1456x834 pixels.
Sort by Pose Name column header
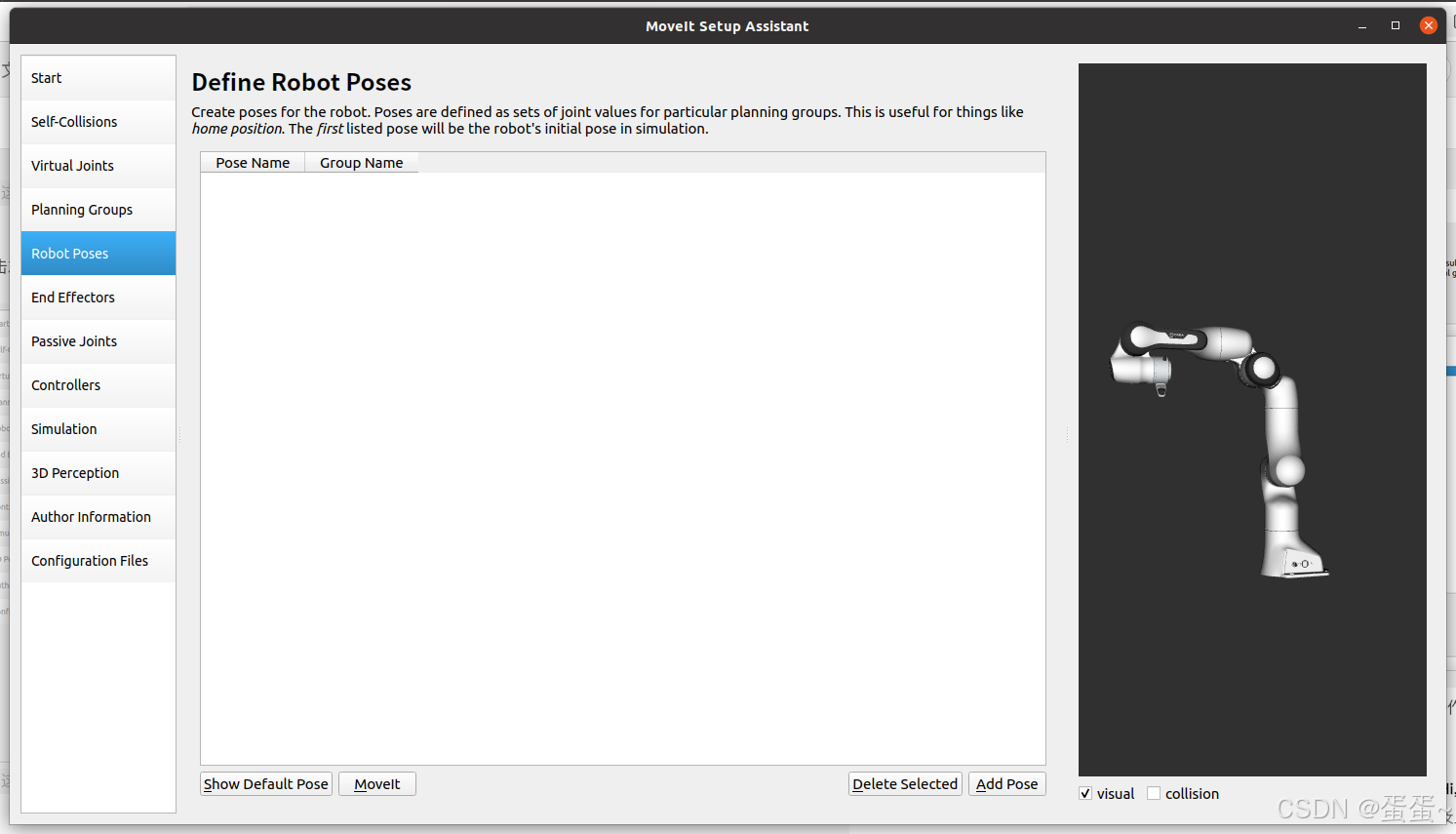[253, 163]
